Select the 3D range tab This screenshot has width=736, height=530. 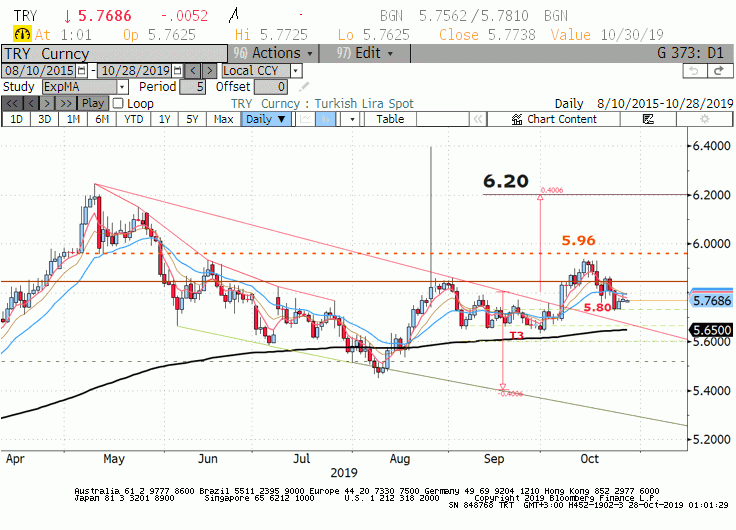click(x=45, y=119)
